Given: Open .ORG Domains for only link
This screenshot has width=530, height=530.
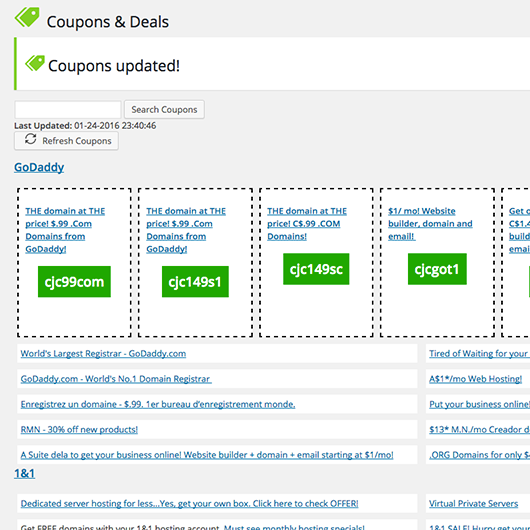Looking at the screenshot, I should pyautogui.click(x=479, y=455).
